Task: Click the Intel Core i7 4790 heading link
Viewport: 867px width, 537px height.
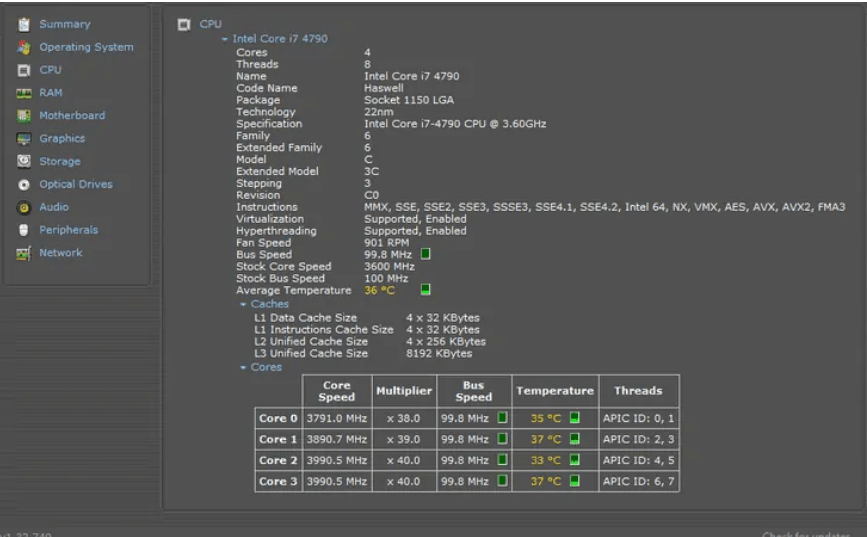Action: click(280, 39)
